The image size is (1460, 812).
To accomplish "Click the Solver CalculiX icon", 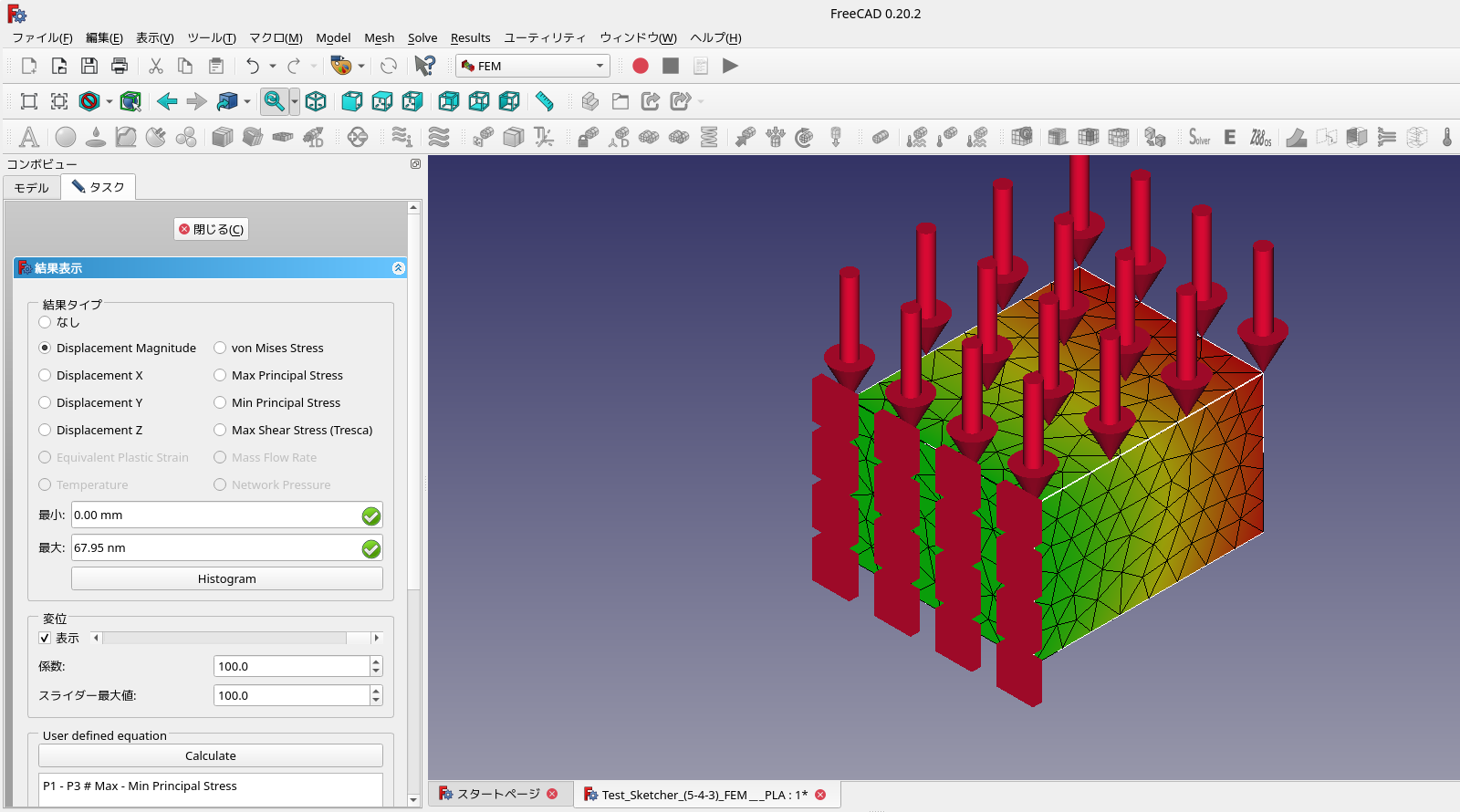I will coord(1199,137).
